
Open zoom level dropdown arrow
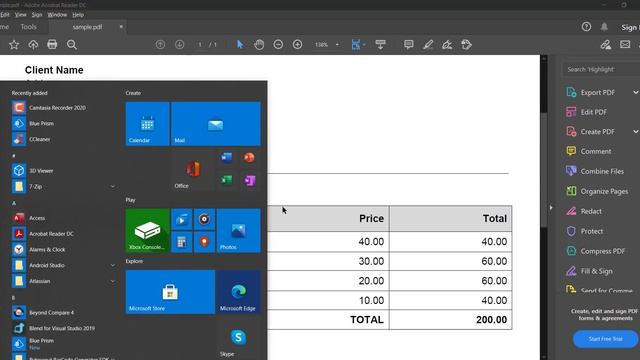337,44
